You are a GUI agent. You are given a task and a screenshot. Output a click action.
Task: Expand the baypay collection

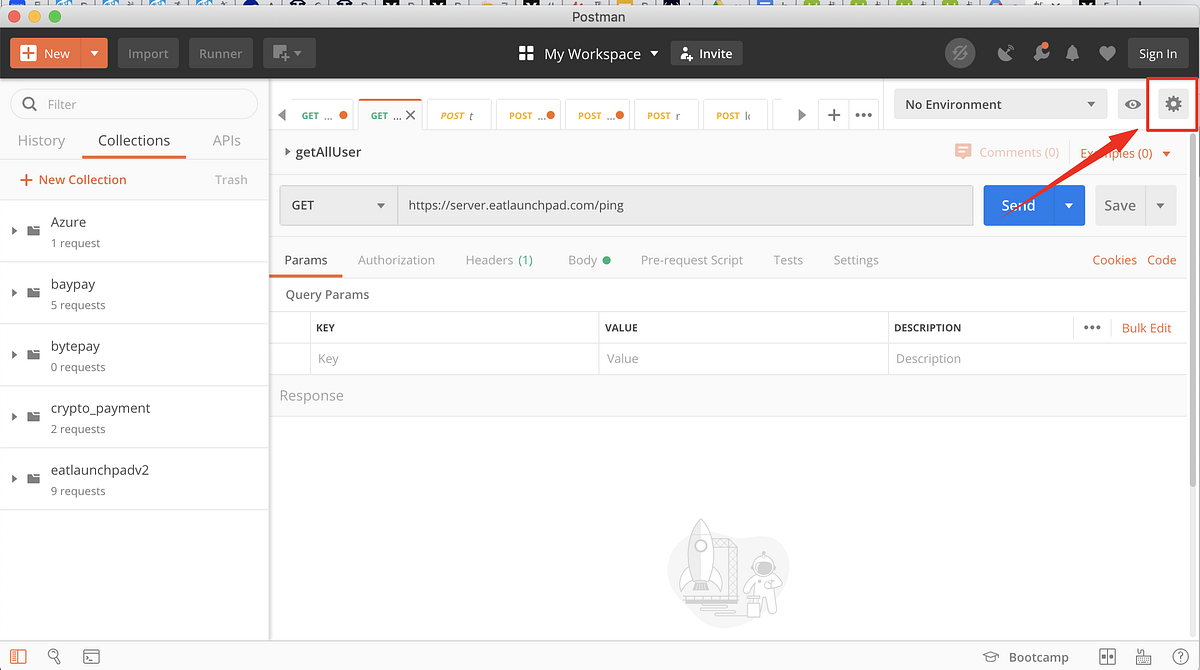tap(15, 293)
